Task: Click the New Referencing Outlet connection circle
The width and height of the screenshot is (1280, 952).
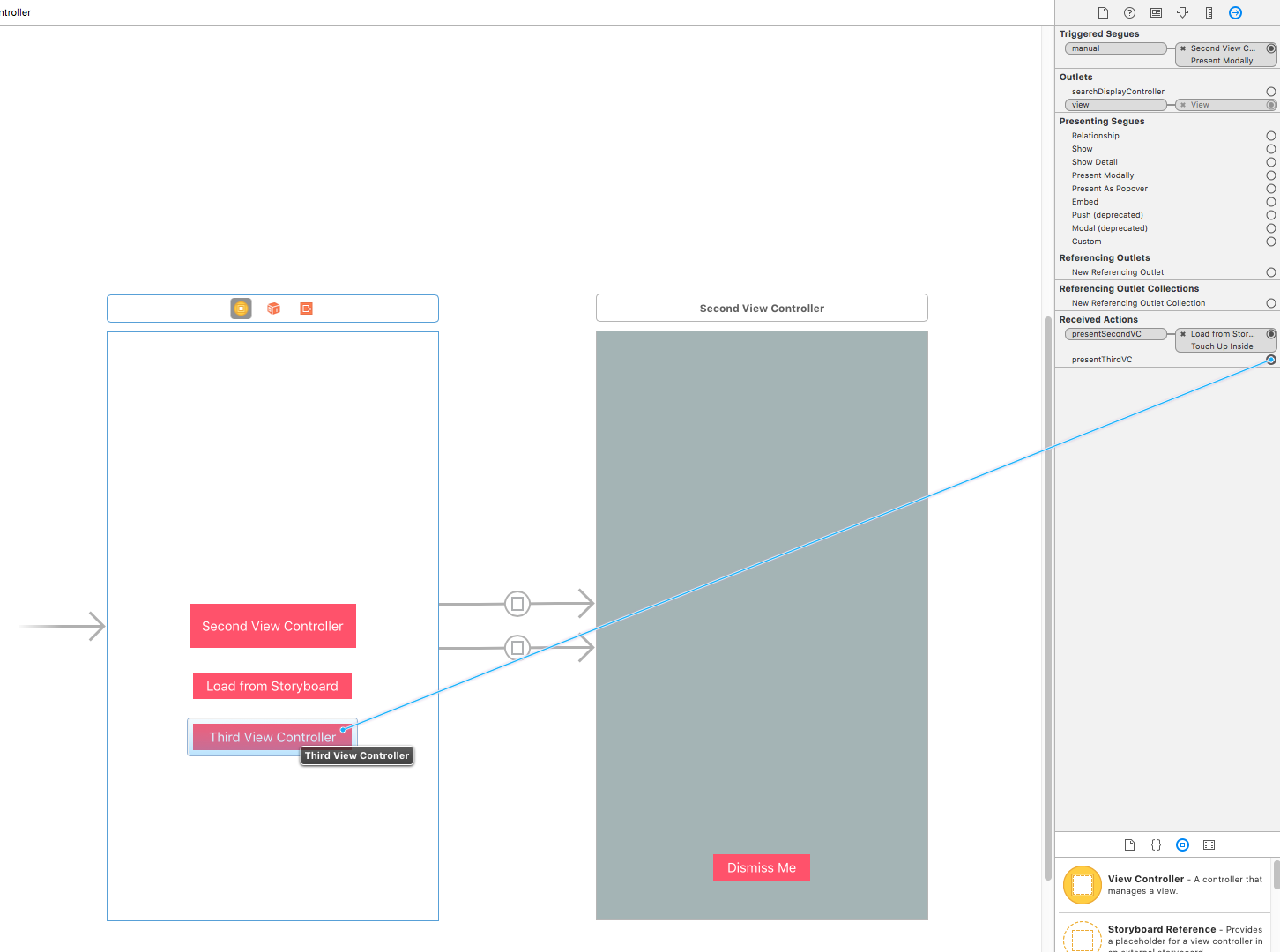Action: pos(1270,272)
